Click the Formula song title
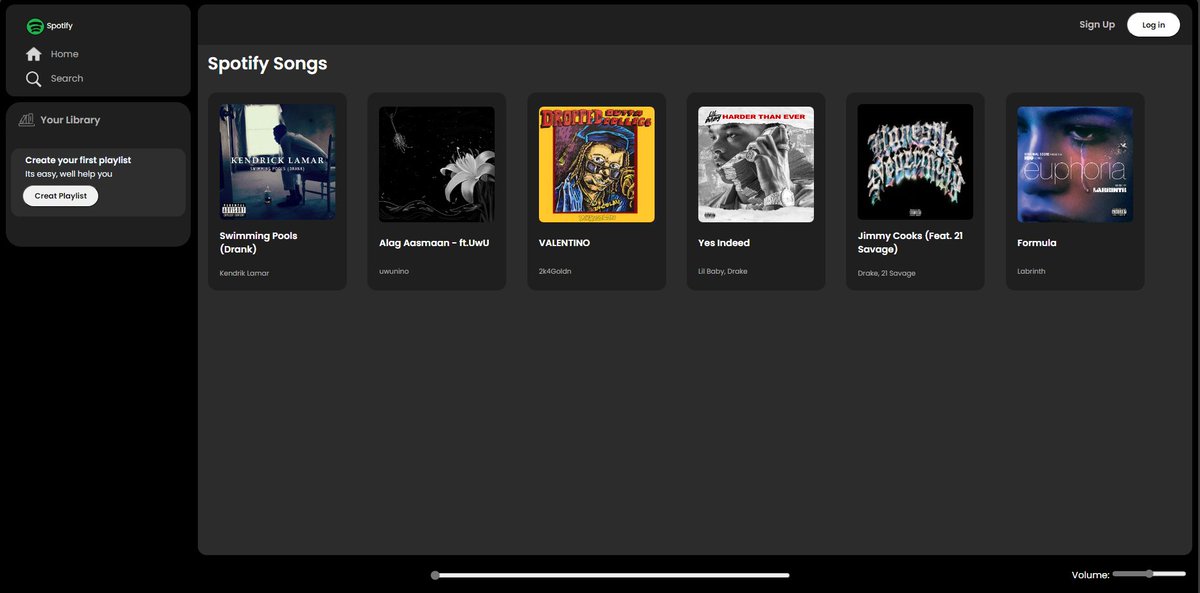Image resolution: width=1200 pixels, height=593 pixels. (1037, 243)
